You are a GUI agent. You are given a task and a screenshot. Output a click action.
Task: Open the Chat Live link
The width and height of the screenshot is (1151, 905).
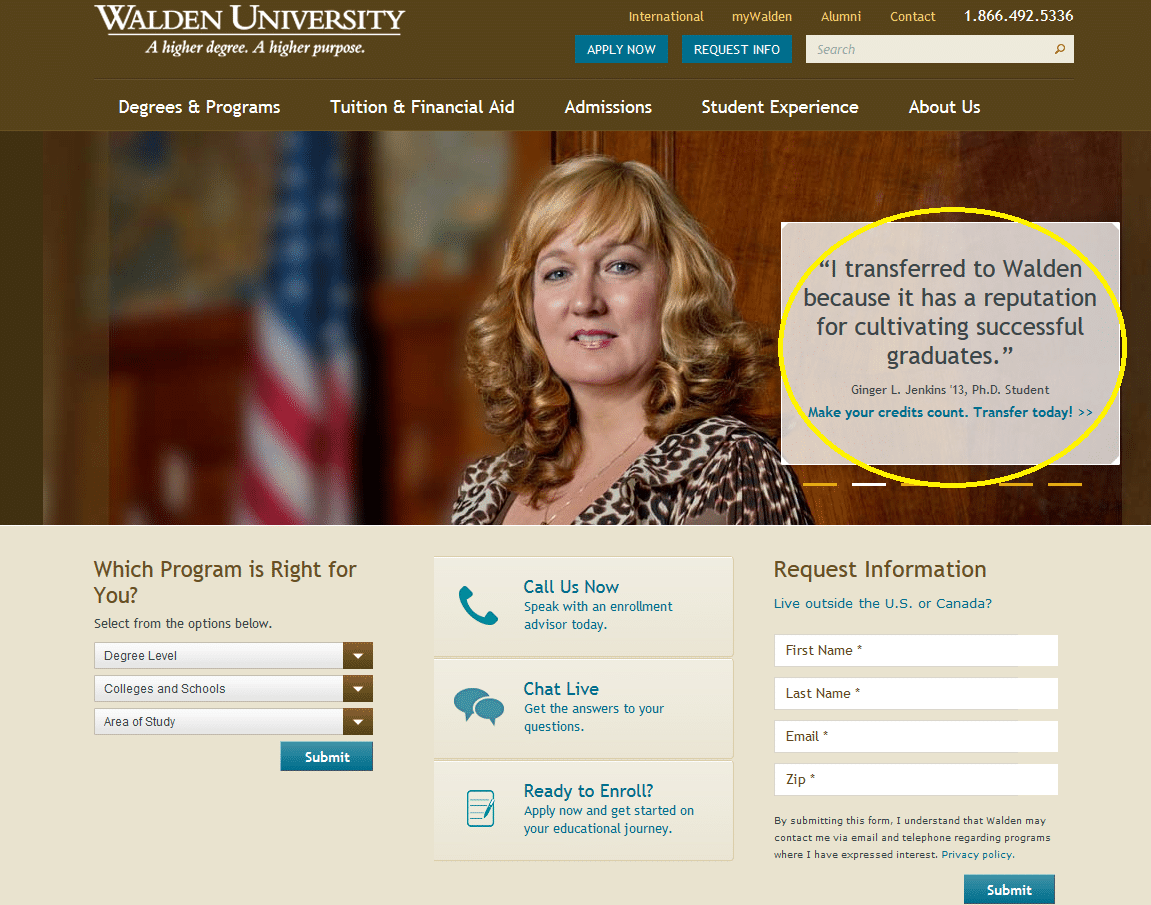tap(561, 689)
